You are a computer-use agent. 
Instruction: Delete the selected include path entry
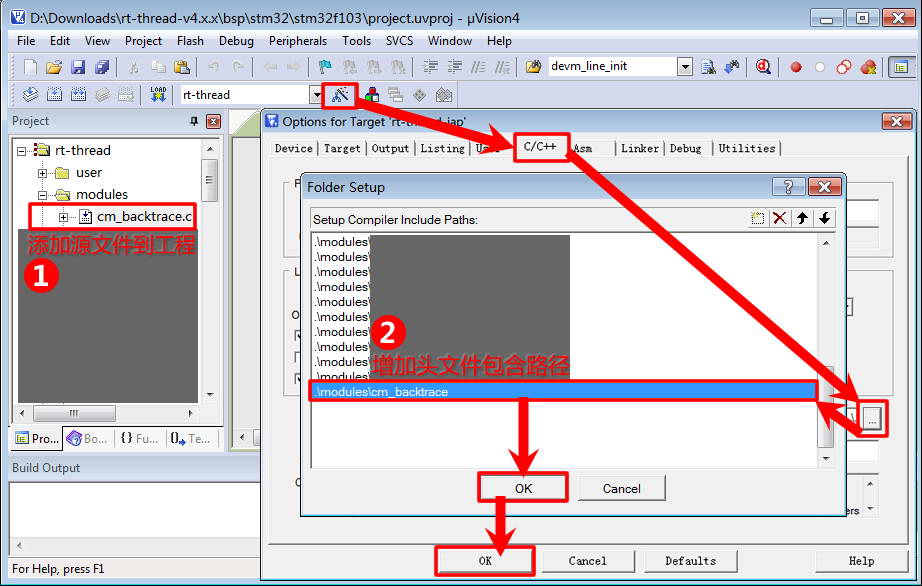pyautogui.click(x=780, y=218)
